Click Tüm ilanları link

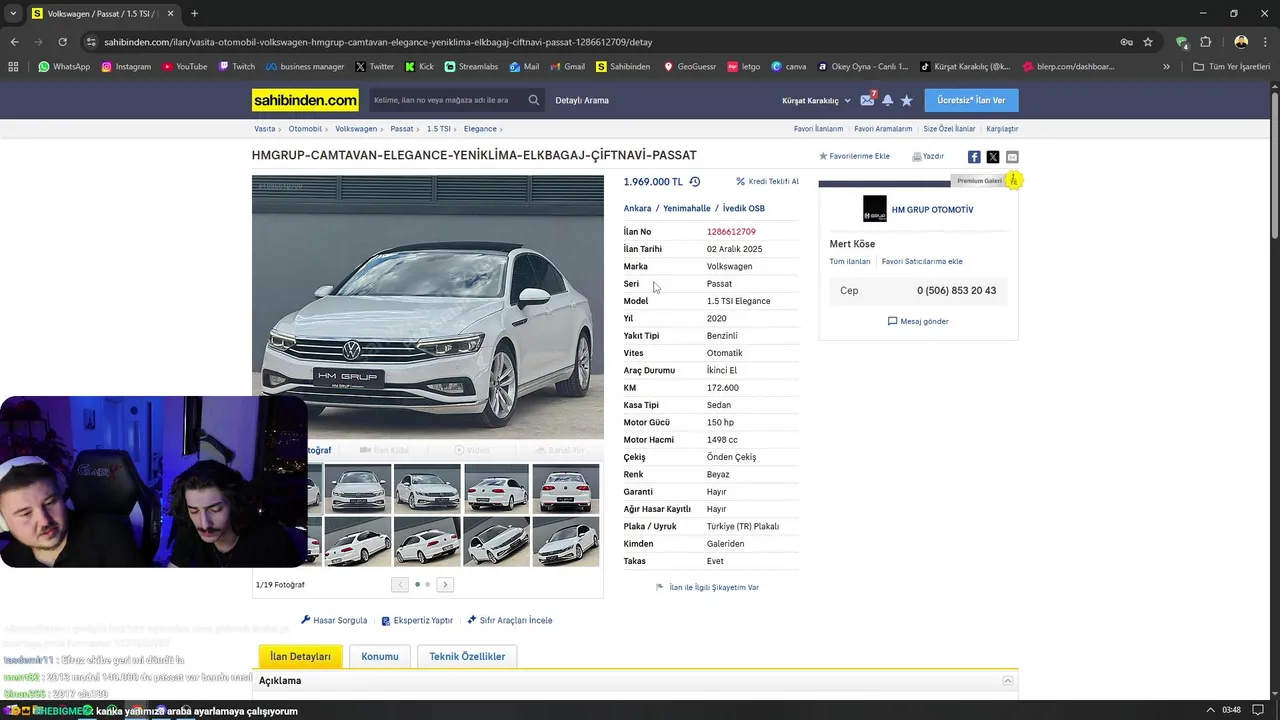click(x=849, y=261)
